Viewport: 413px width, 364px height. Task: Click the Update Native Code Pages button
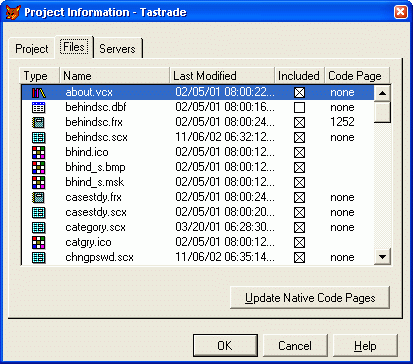coord(310,298)
